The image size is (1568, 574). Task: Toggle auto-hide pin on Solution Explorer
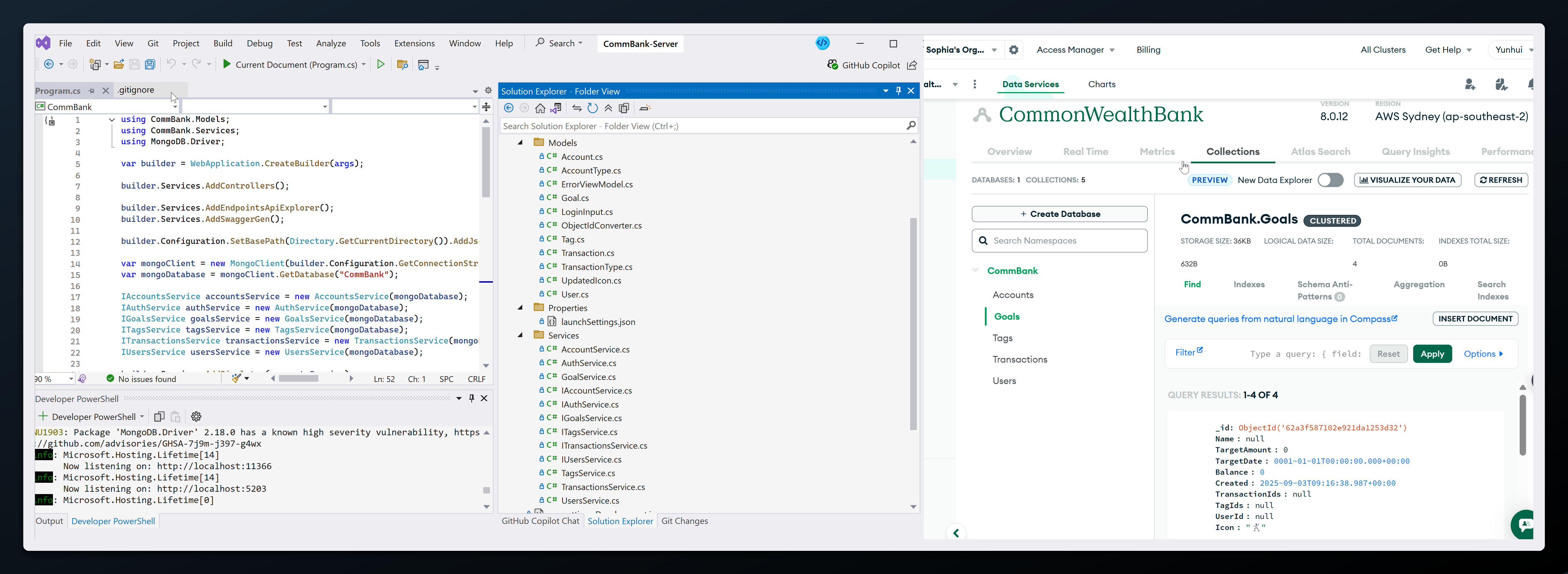pos(898,92)
